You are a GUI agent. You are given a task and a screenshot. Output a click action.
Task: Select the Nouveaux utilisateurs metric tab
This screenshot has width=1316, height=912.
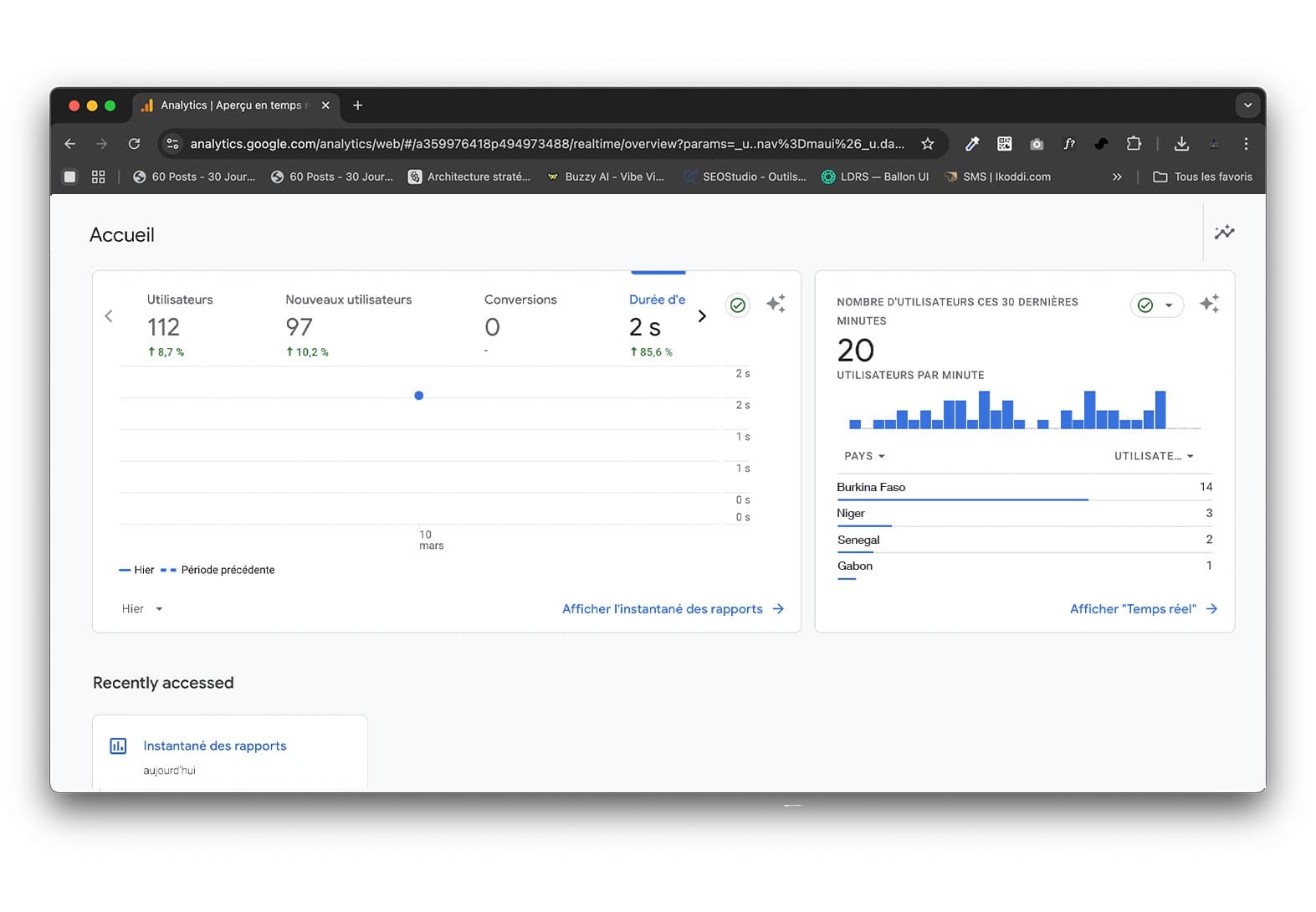coord(348,325)
